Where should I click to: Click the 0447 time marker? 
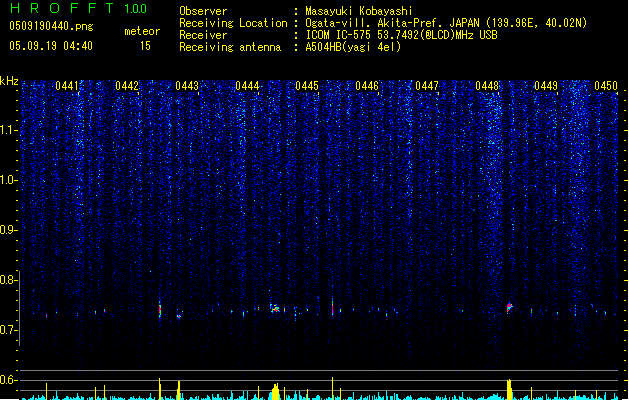(x=427, y=86)
